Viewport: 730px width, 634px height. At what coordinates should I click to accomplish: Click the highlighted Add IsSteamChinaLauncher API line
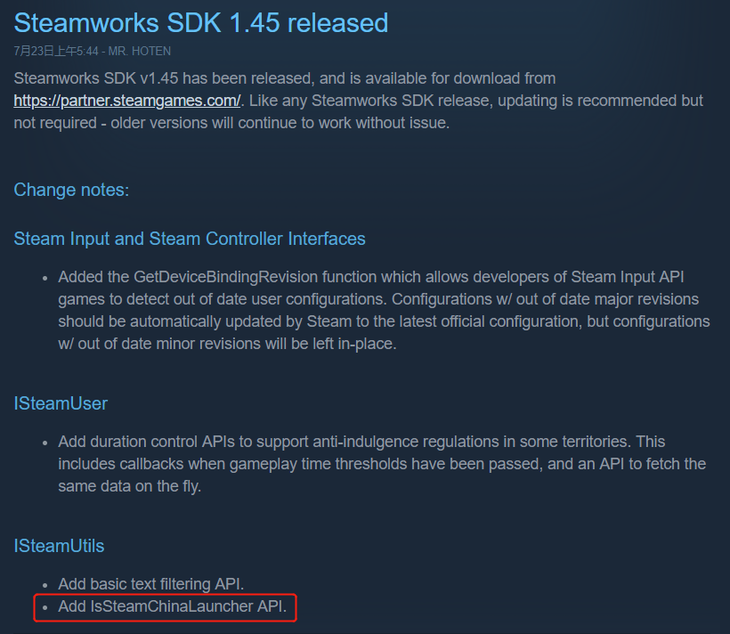click(172, 607)
